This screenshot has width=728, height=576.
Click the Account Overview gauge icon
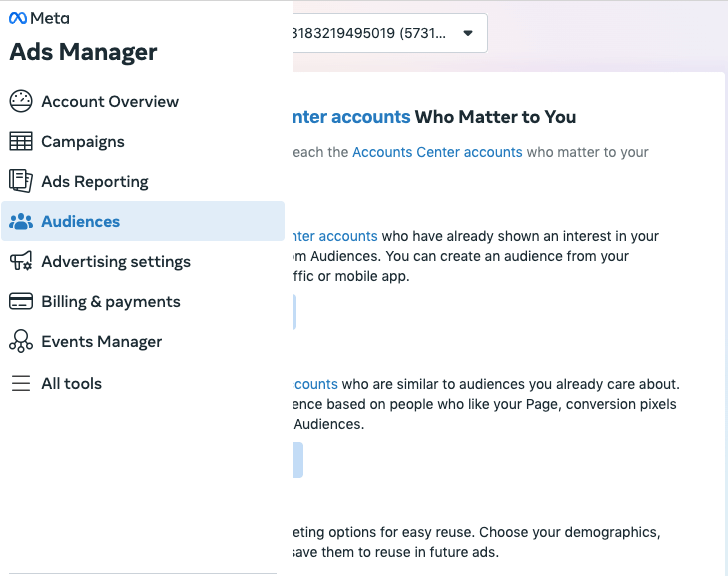click(21, 101)
